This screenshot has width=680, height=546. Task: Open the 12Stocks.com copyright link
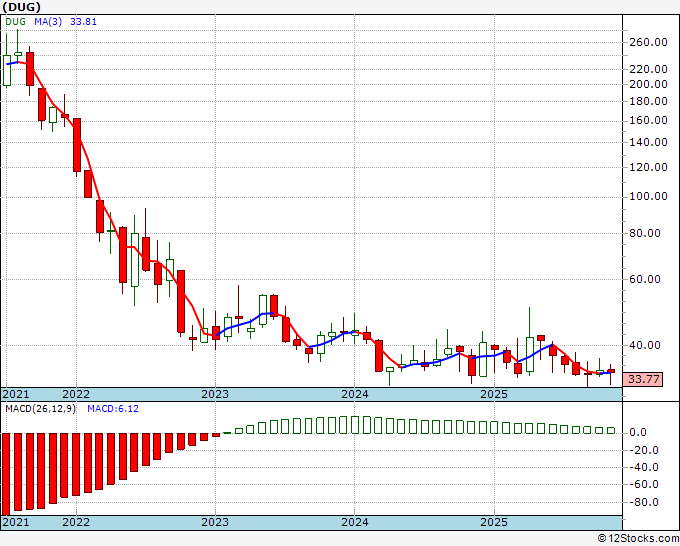point(638,539)
